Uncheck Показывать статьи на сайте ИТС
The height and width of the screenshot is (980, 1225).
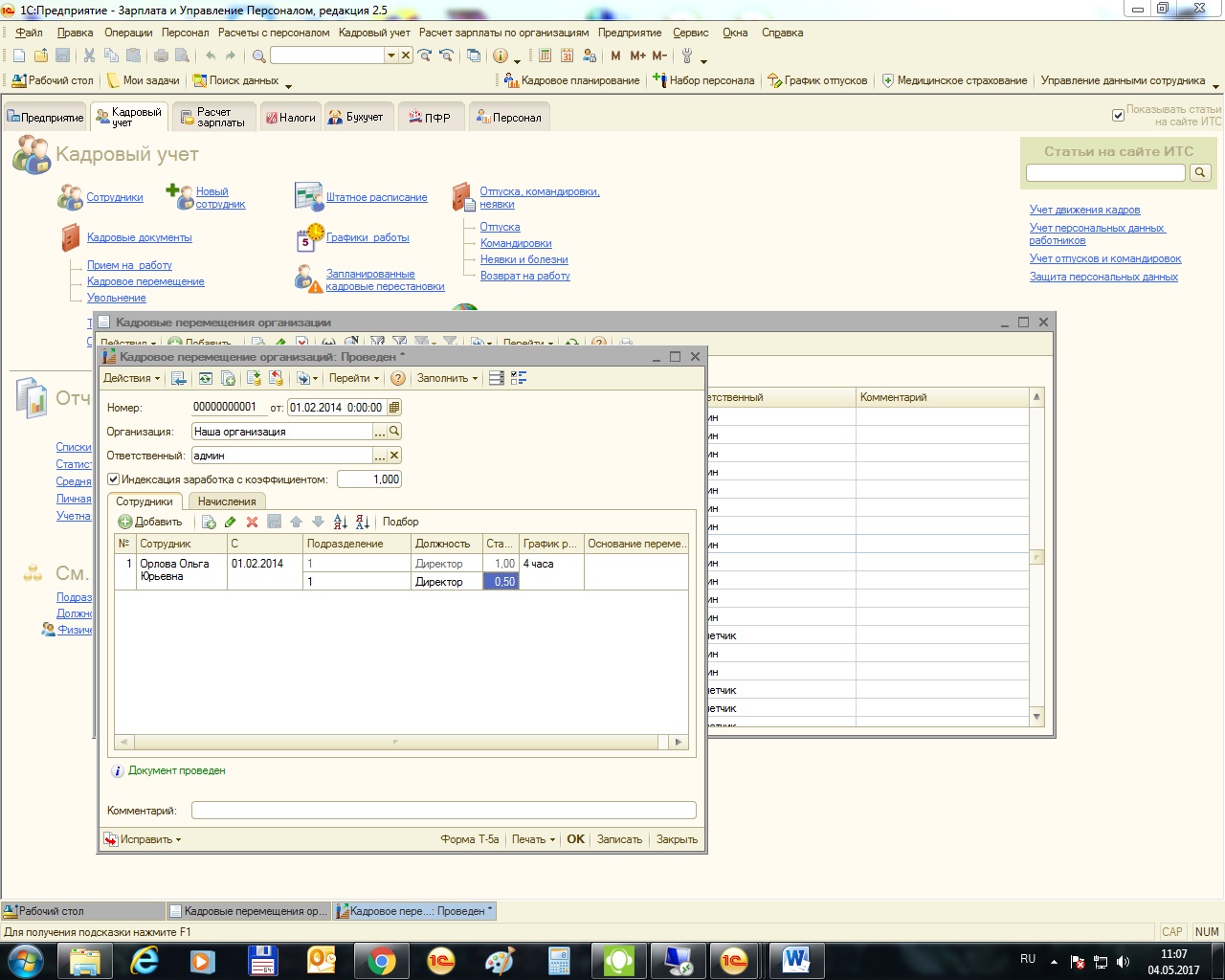click(x=1118, y=116)
